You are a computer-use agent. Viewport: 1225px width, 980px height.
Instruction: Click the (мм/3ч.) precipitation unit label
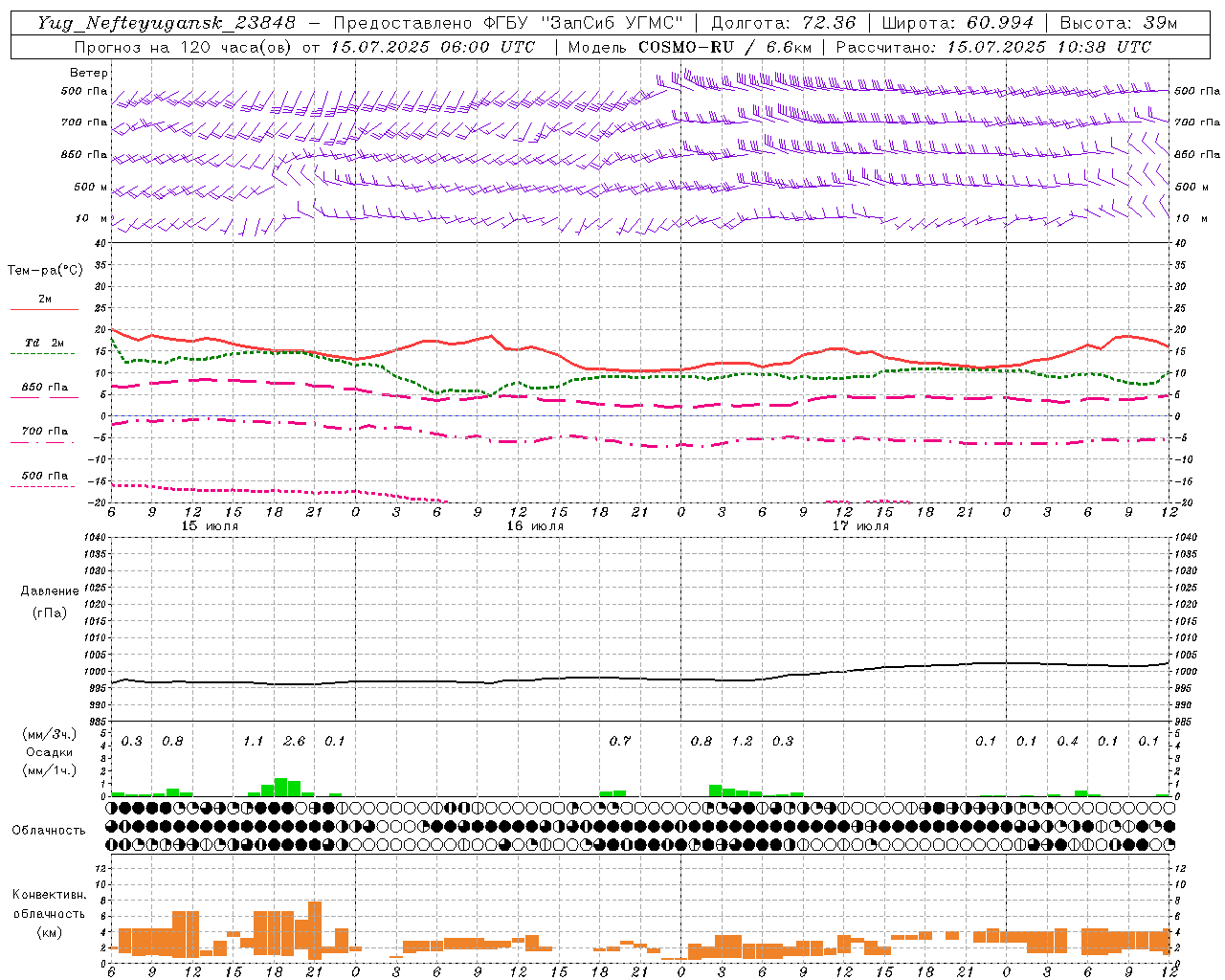point(50,734)
